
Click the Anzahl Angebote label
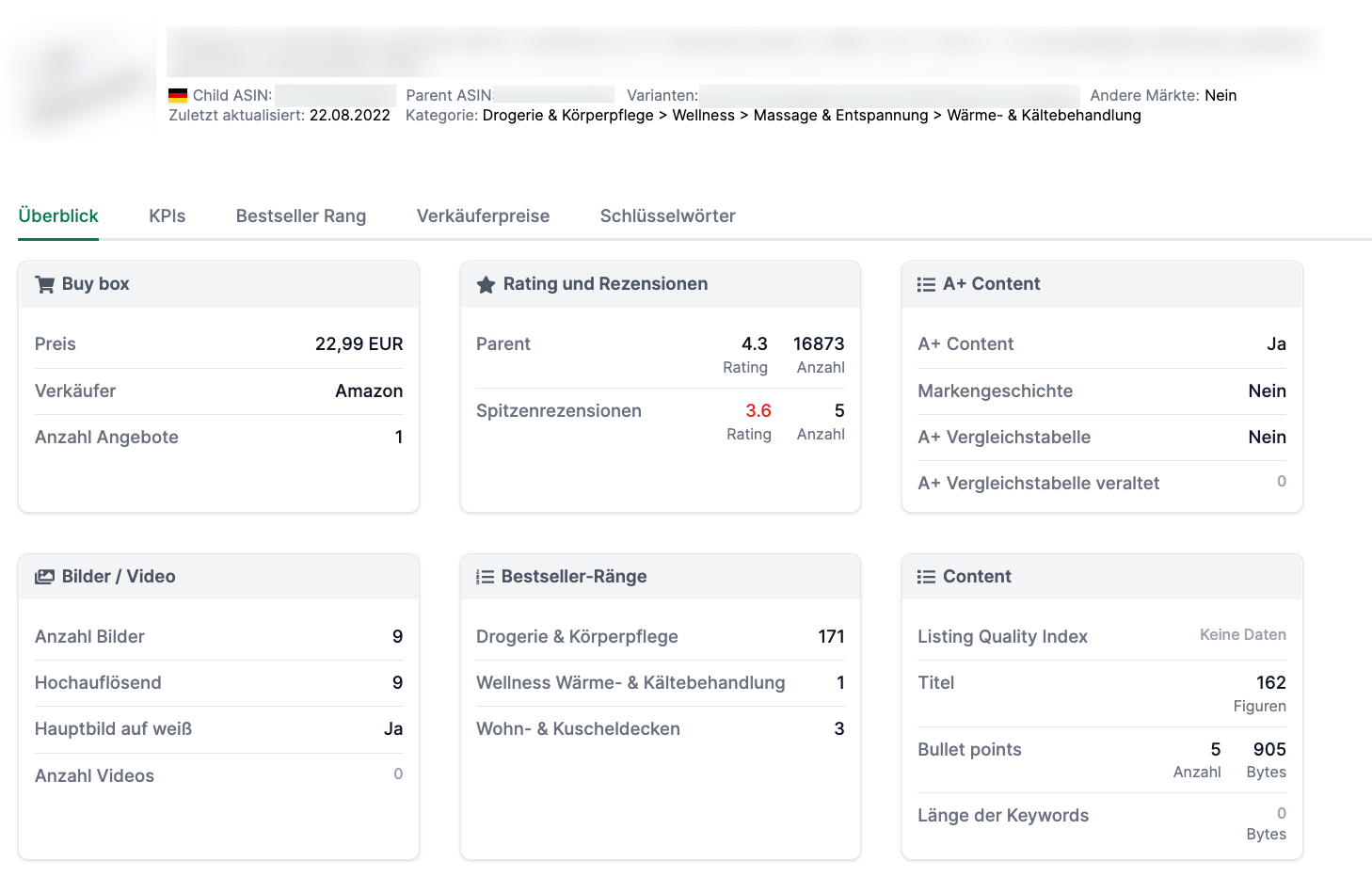click(x=106, y=438)
